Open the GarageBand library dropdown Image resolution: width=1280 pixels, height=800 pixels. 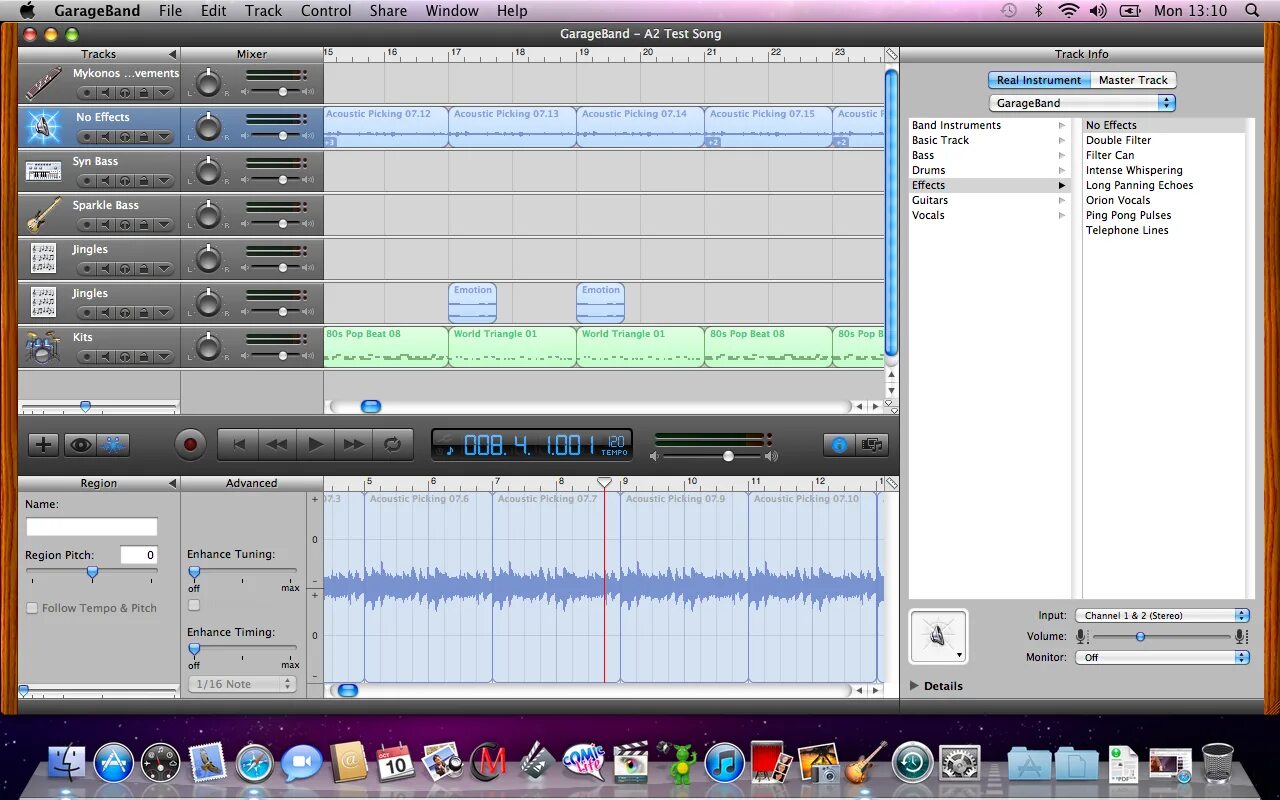tap(1082, 103)
